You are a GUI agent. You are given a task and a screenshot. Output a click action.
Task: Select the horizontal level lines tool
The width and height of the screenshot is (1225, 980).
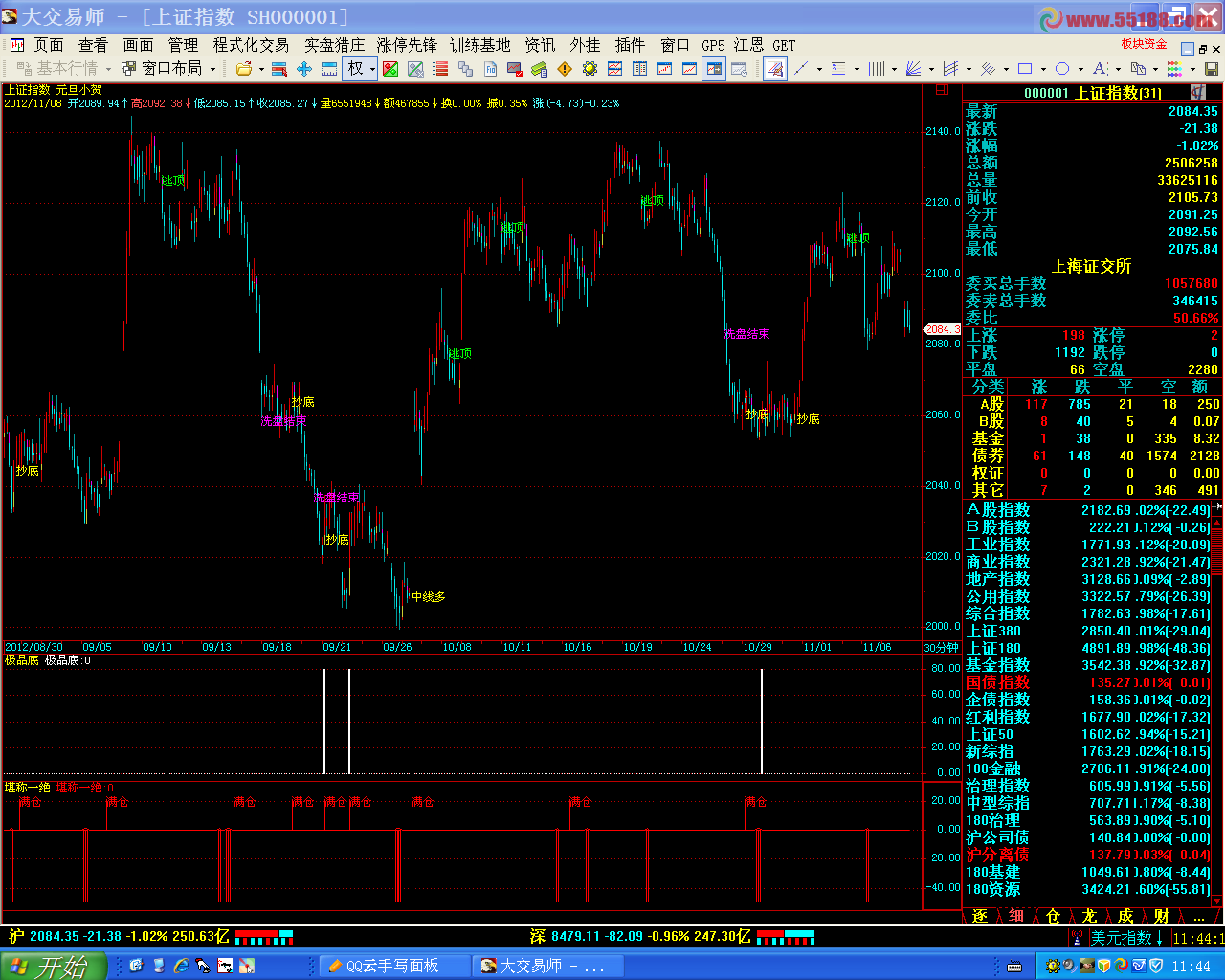coord(839,69)
